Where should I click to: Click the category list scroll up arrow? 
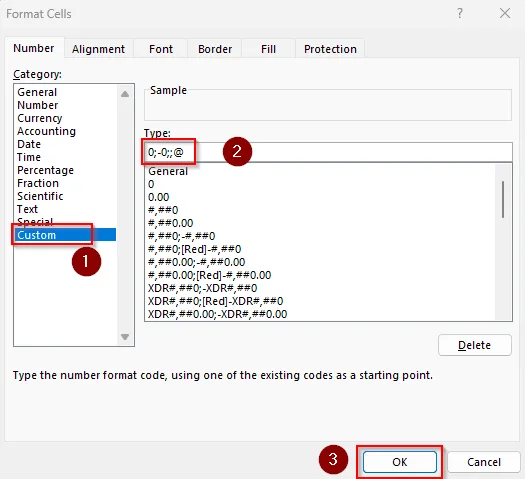point(125,94)
